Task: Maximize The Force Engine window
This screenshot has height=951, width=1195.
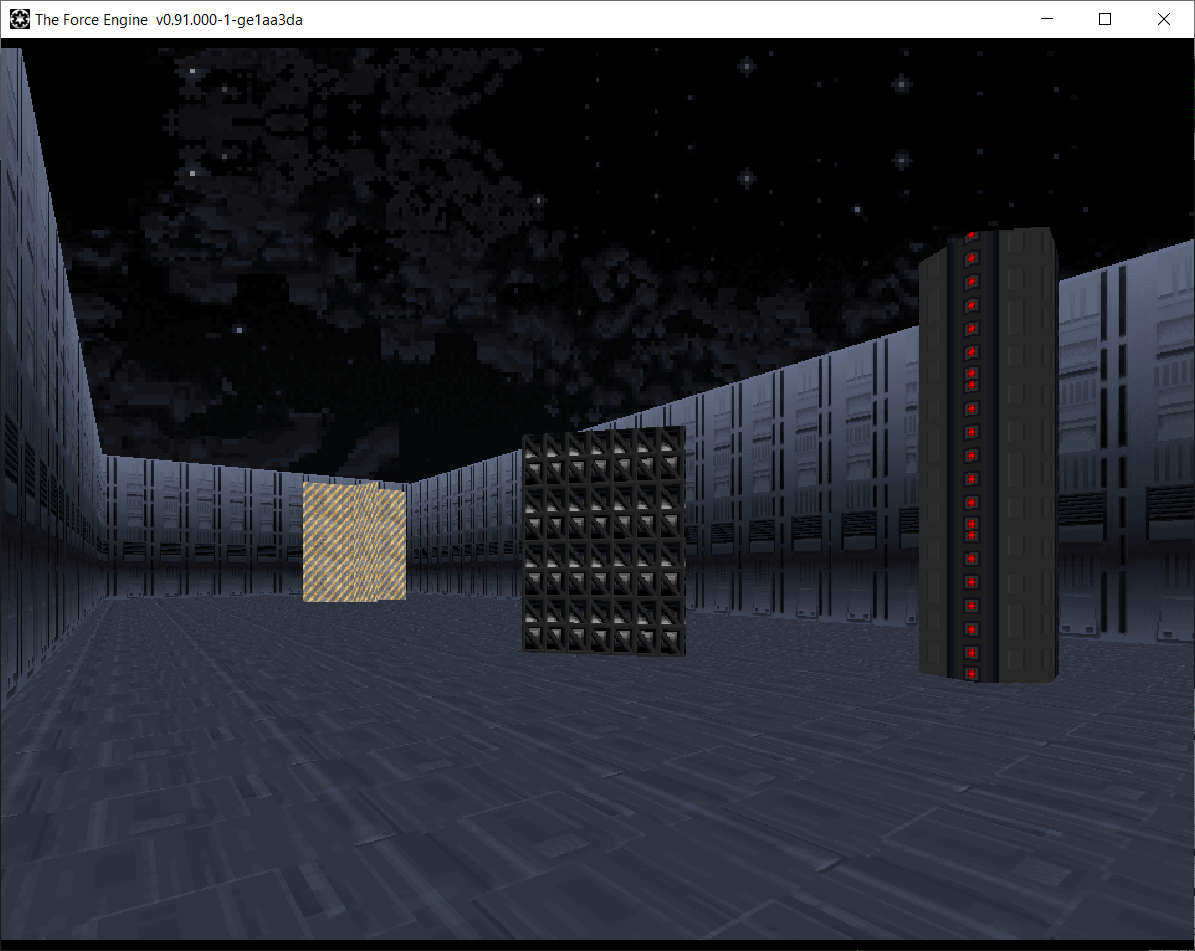Action: tap(1105, 19)
